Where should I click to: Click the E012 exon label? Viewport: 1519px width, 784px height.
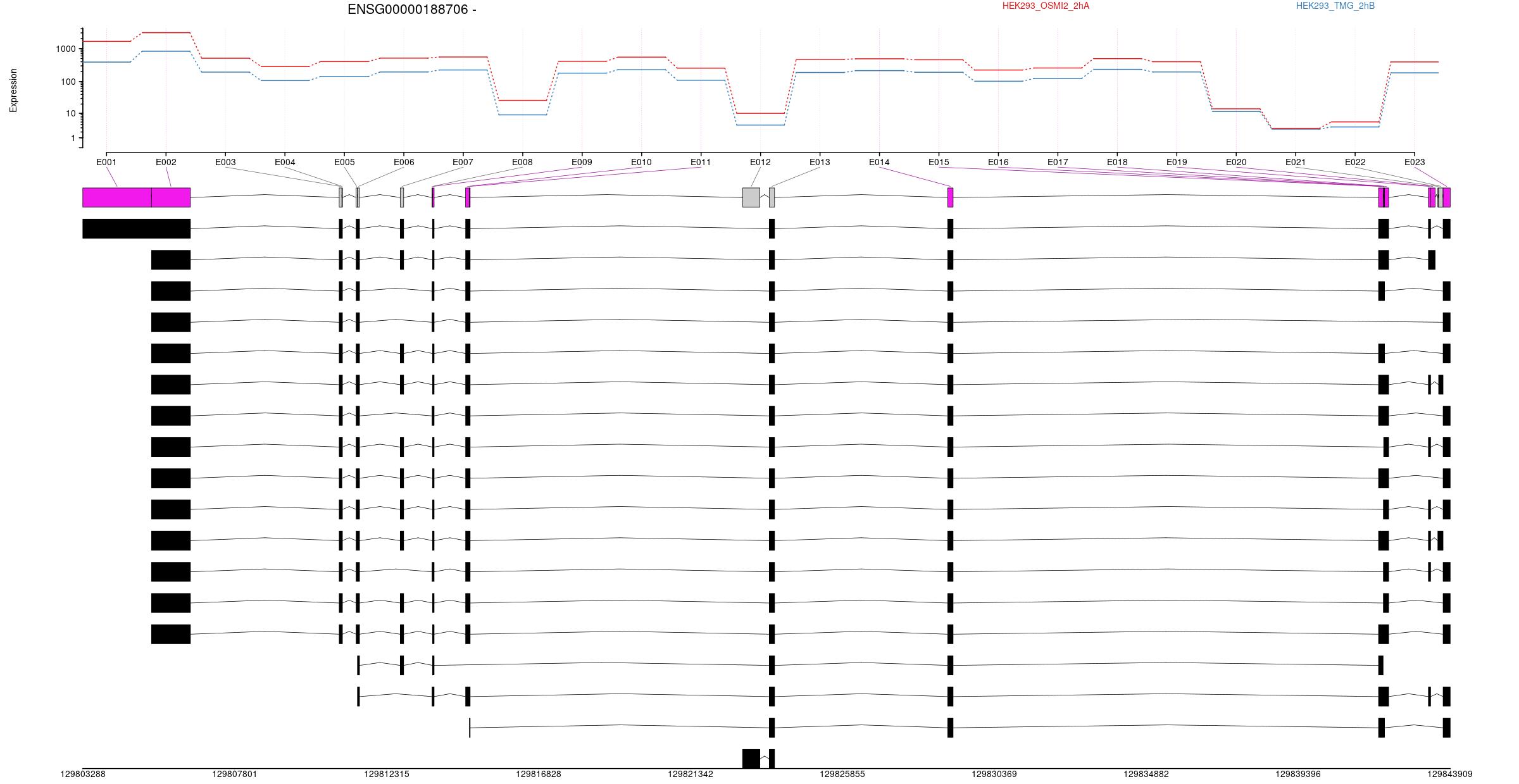click(x=760, y=162)
